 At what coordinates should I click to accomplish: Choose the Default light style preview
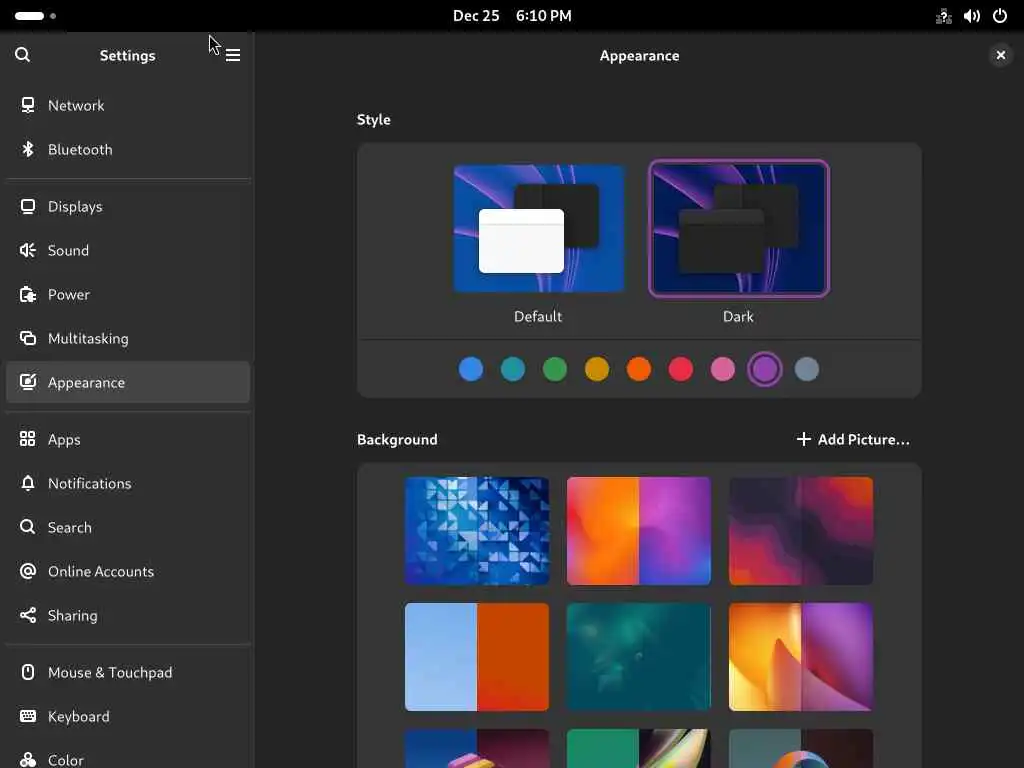(539, 229)
